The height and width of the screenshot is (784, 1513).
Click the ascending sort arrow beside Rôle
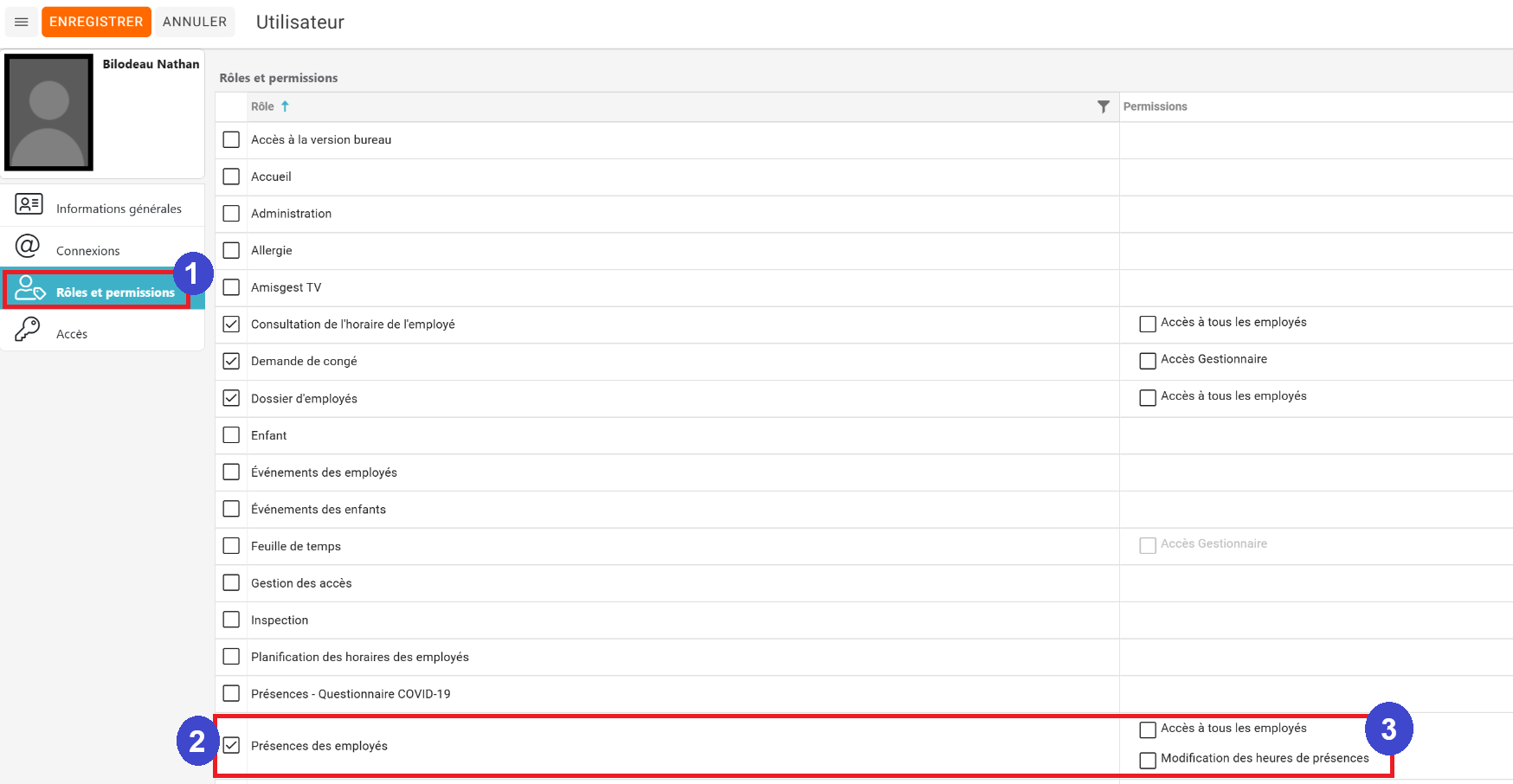(285, 106)
